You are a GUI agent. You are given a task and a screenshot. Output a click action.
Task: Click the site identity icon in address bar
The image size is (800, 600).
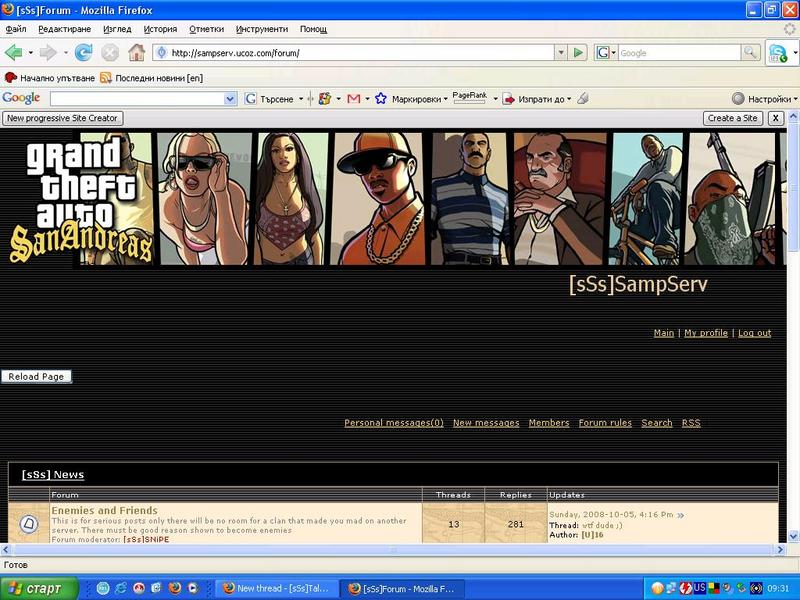pyautogui.click(x=162, y=53)
